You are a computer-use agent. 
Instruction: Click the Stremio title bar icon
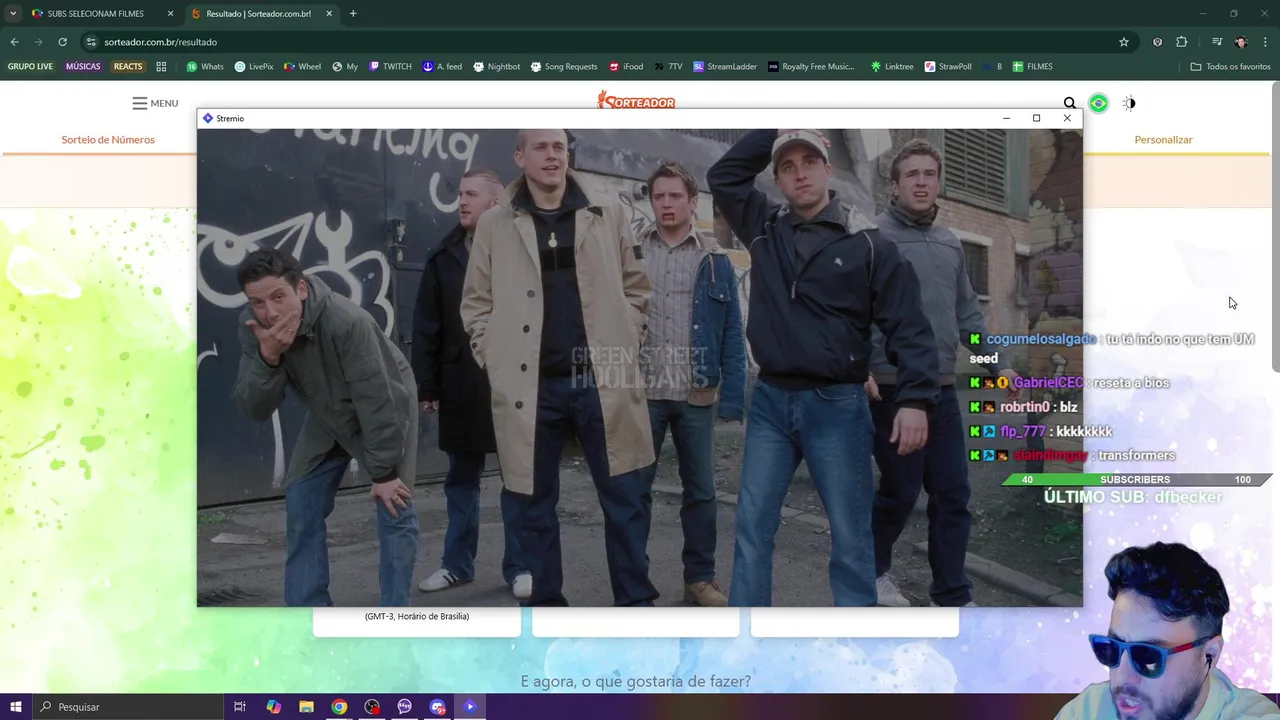coord(208,118)
